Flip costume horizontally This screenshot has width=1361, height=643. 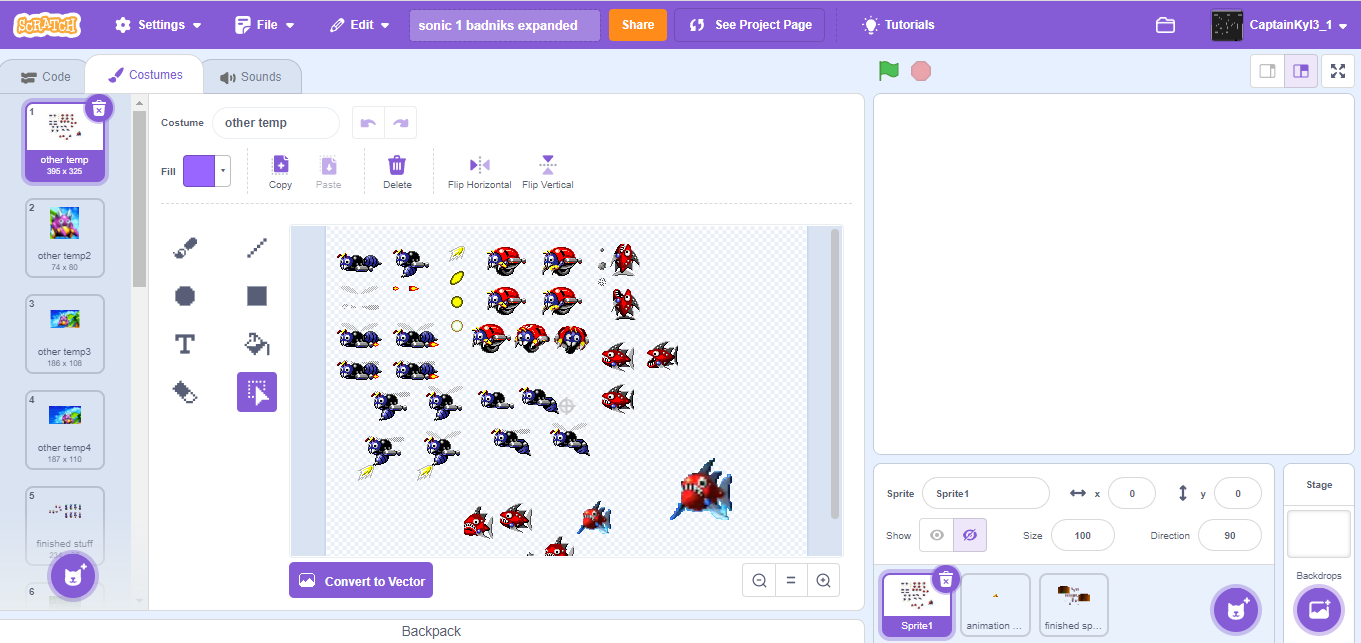click(x=479, y=172)
